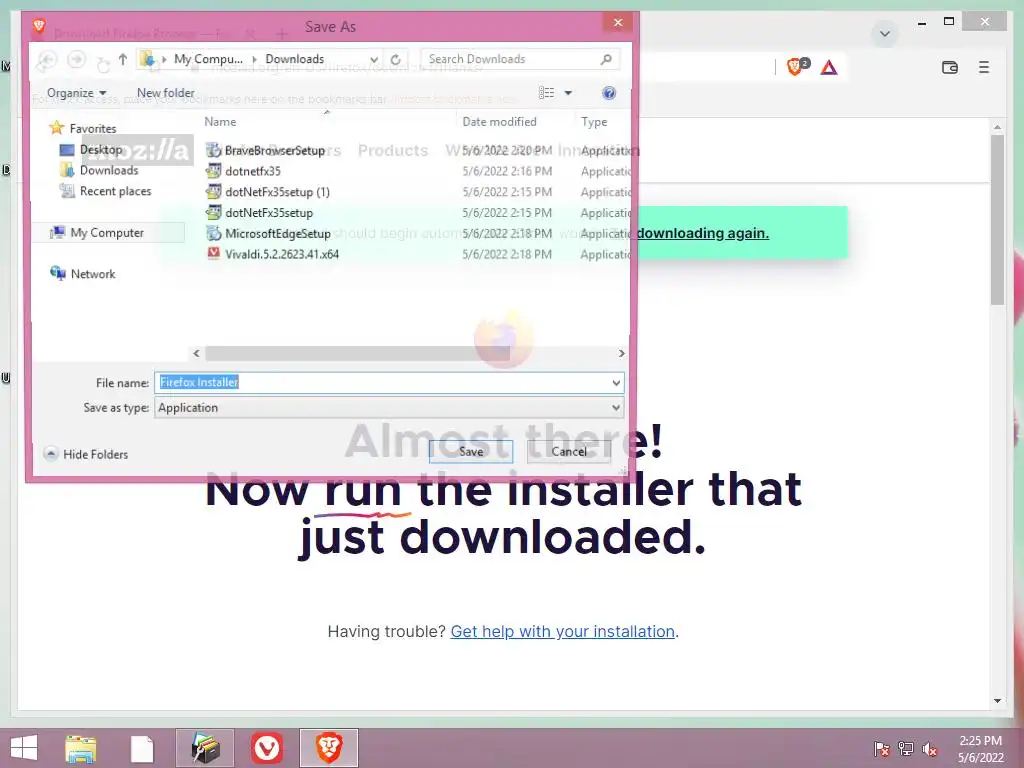This screenshot has width=1024, height=768.
Task: Click the page vertical scrollbar in Brave
Action: tap(997, 219)
